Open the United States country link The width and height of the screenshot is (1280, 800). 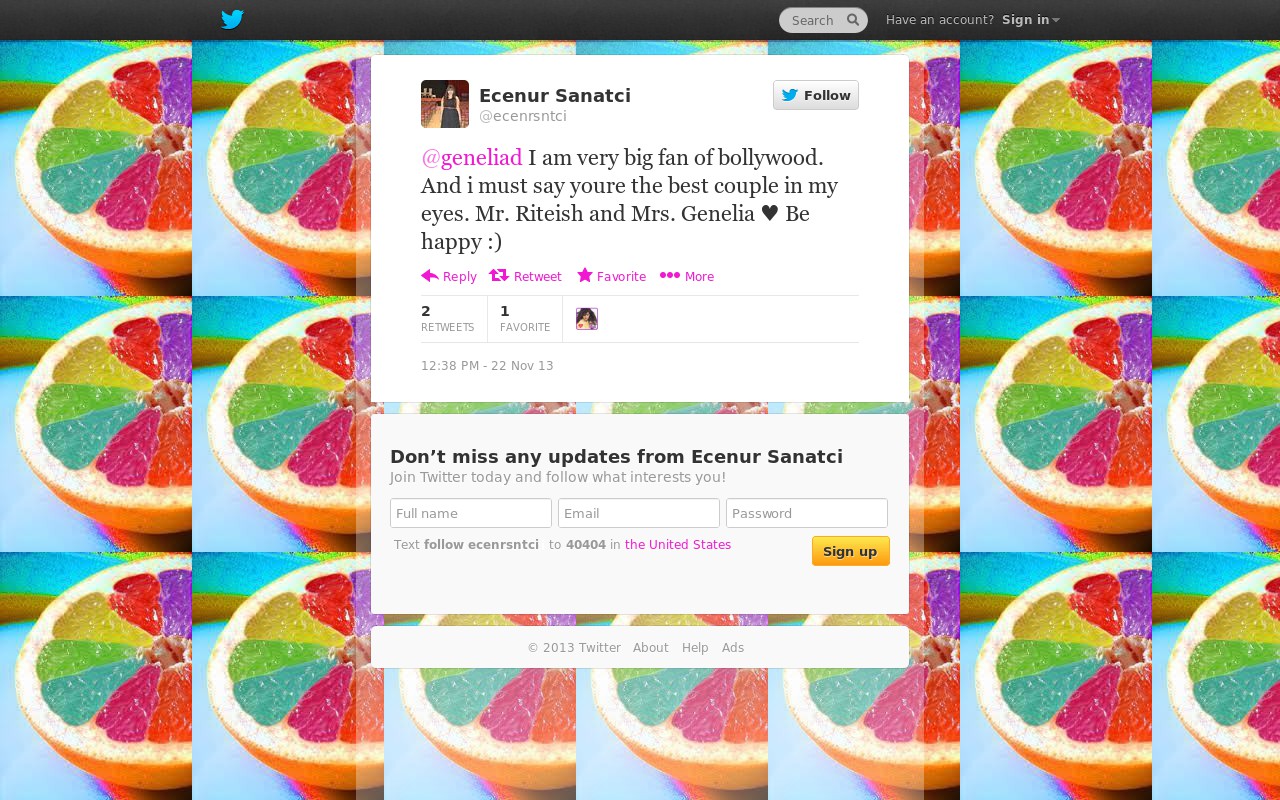coord(678,545)
